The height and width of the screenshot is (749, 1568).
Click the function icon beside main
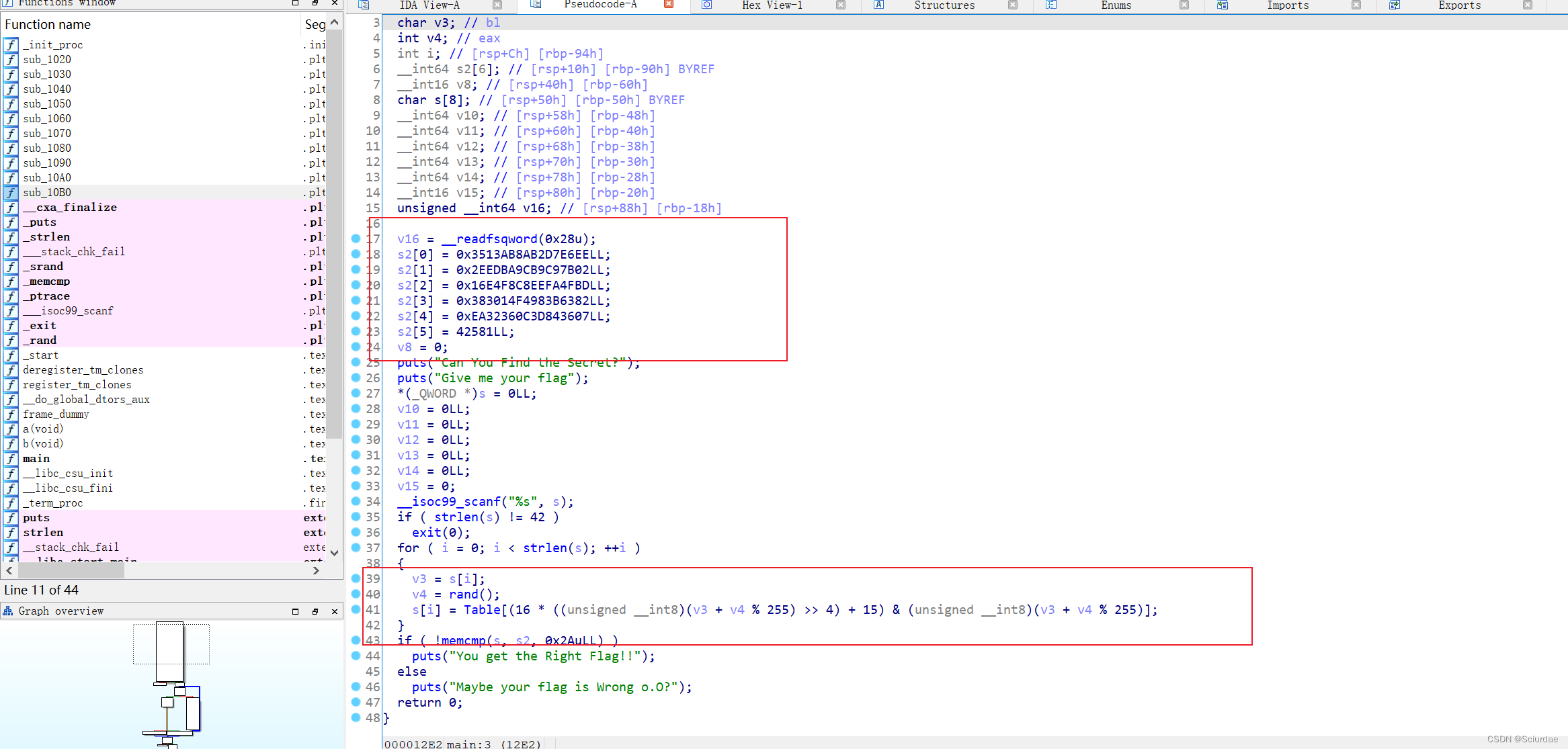click(11, 459)
